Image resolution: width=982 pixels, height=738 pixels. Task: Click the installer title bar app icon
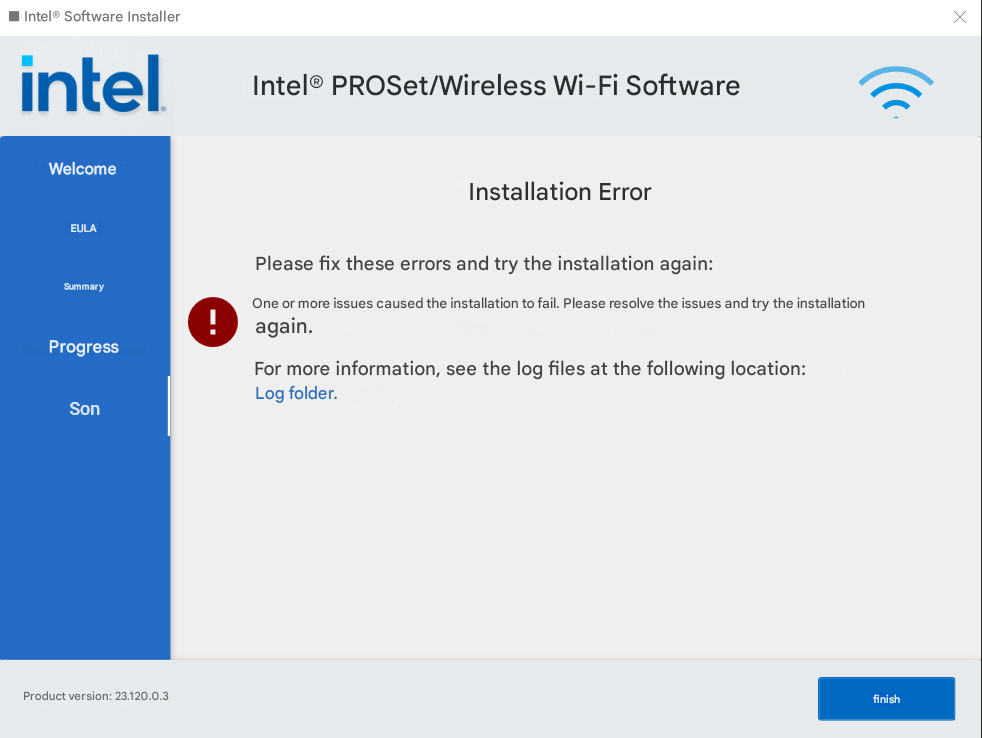click(14, 17)
